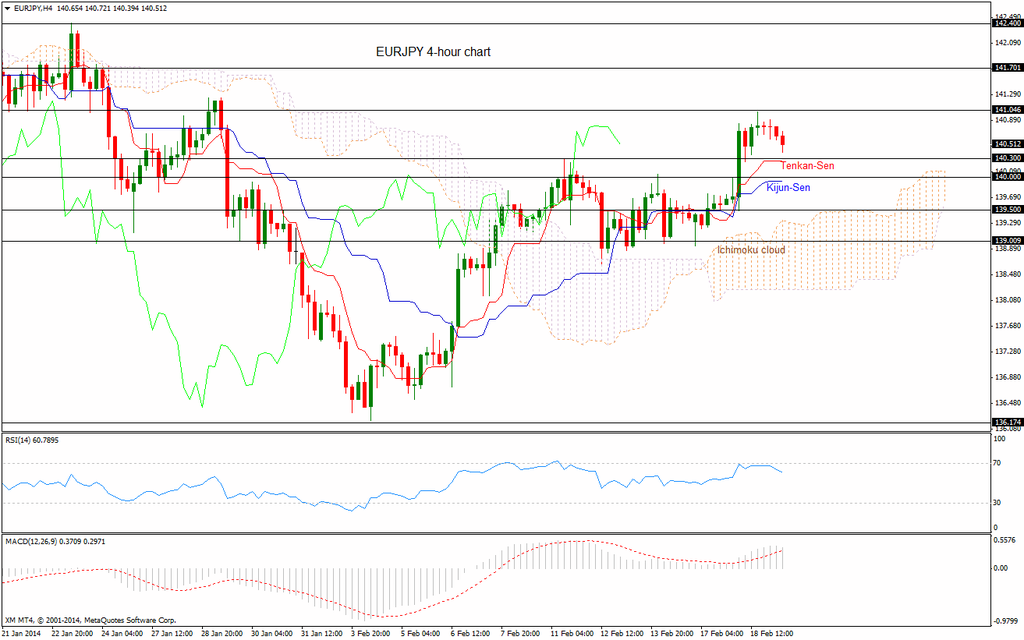The width and height of the screenshot is (1024, 640).
Task: Click the MetaQuotes Software Corp. copyright text
Action: point(91,620)
